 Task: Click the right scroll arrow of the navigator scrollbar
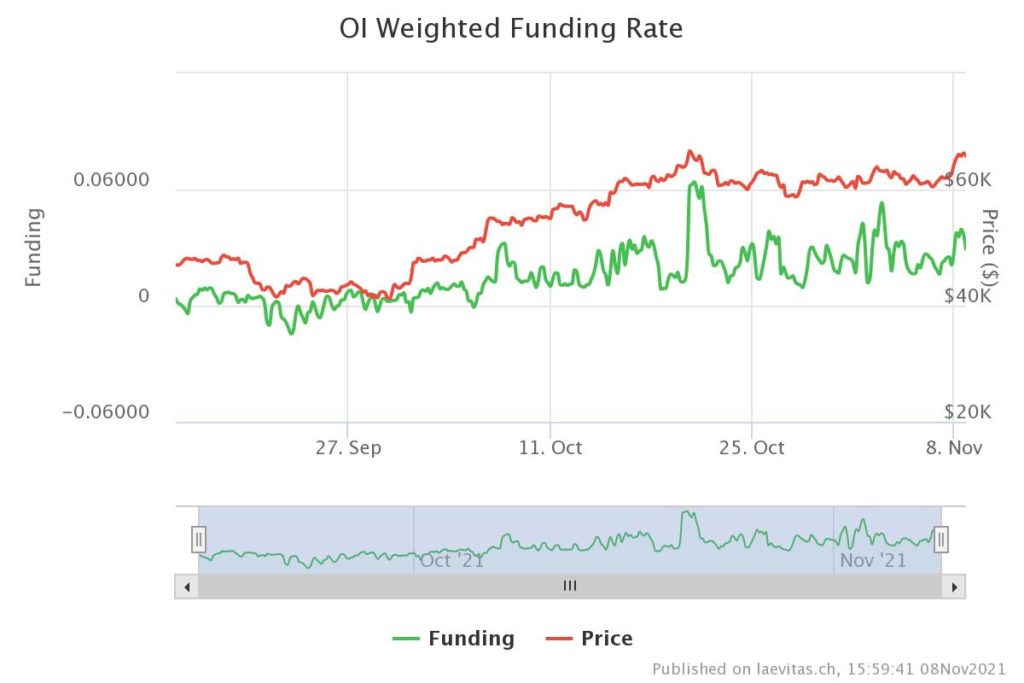[x=955, y=586]
